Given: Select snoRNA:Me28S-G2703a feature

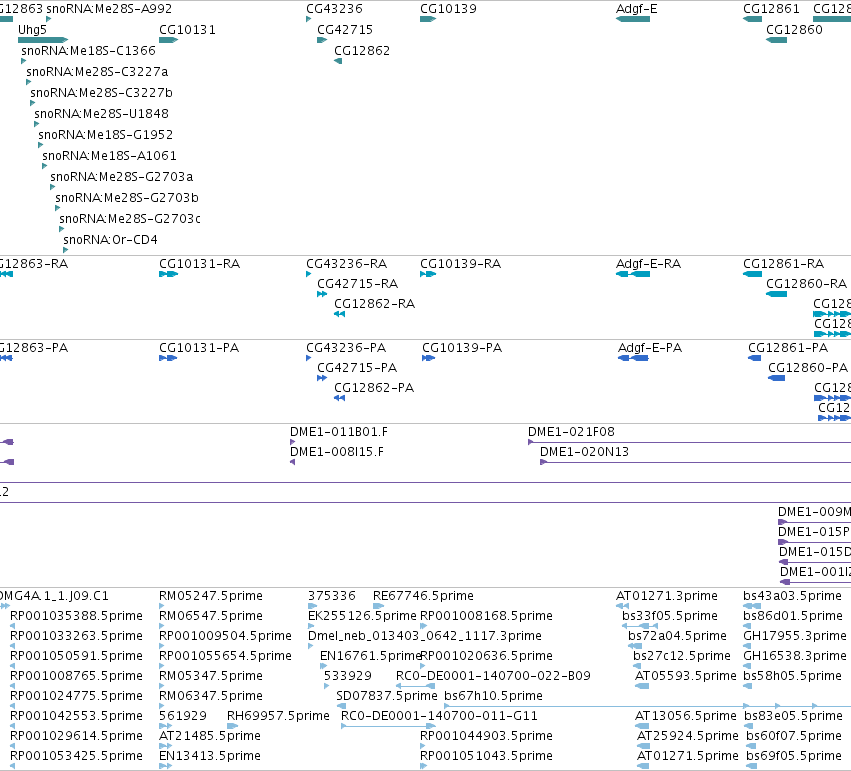Looking at the screenshot, I should click(x=53, y=187).
